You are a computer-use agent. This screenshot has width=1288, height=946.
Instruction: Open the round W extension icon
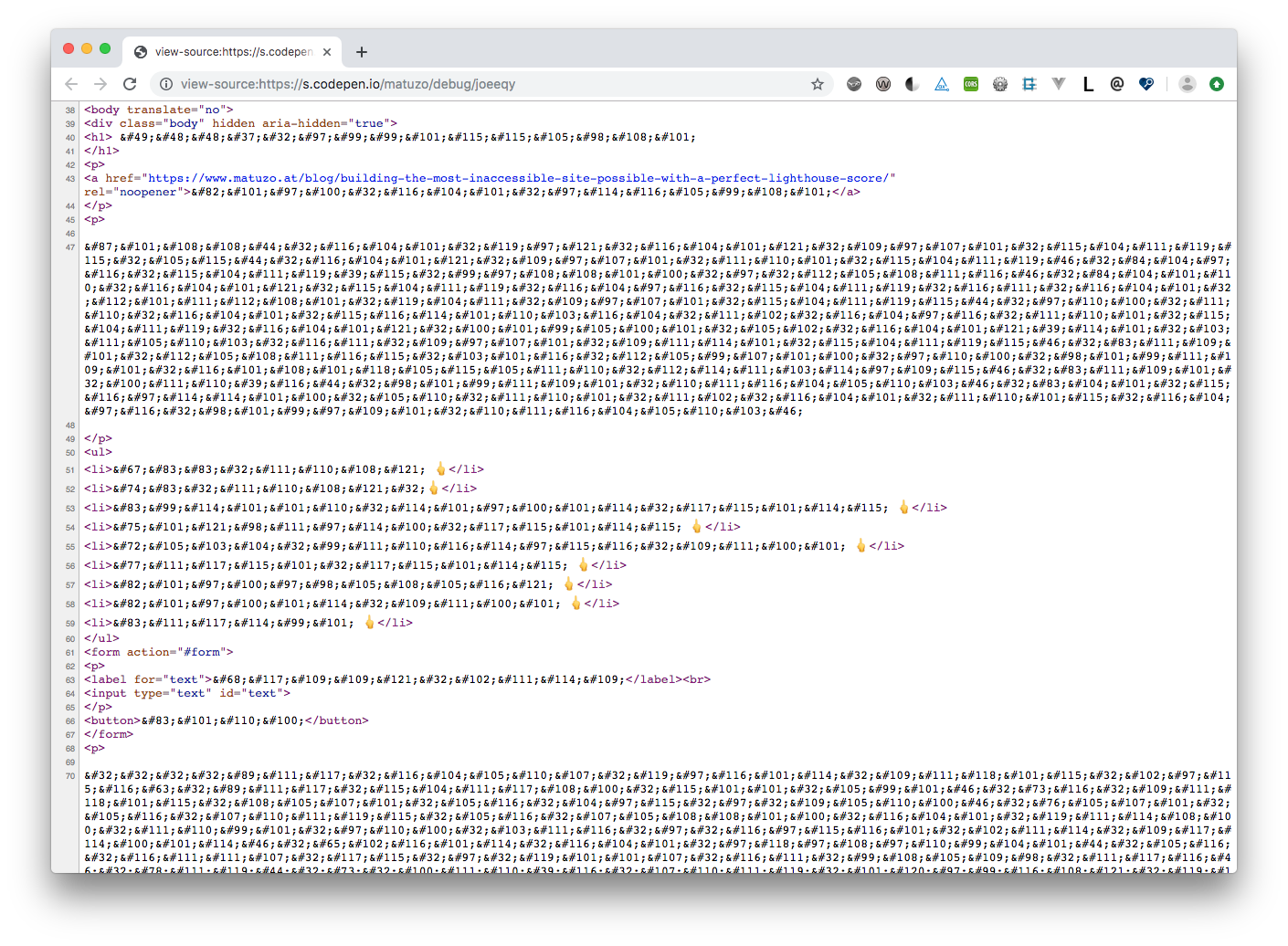(x=883, y=84)
